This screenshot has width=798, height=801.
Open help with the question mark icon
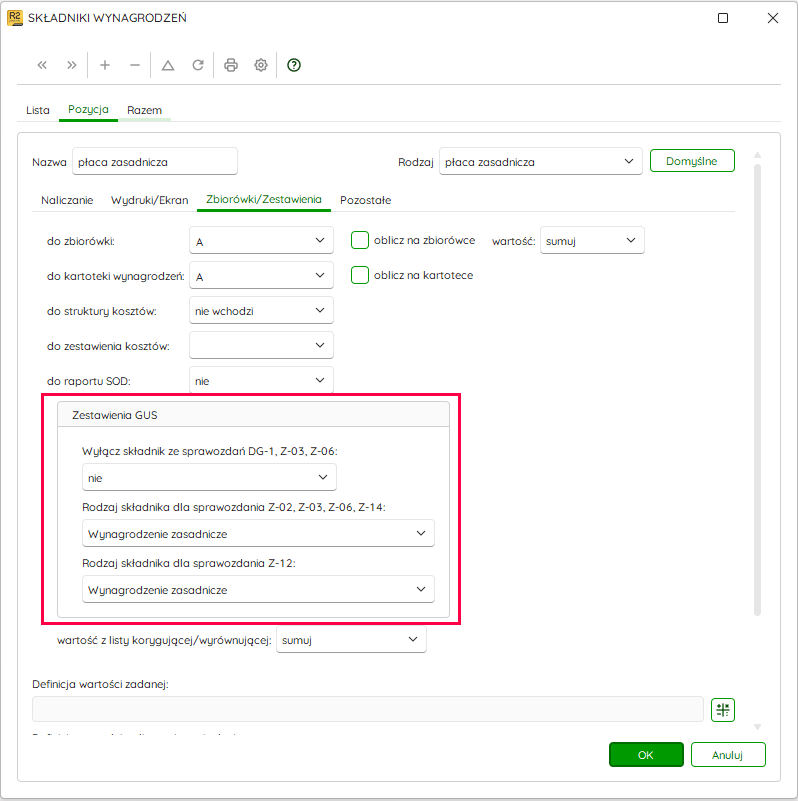294,65
